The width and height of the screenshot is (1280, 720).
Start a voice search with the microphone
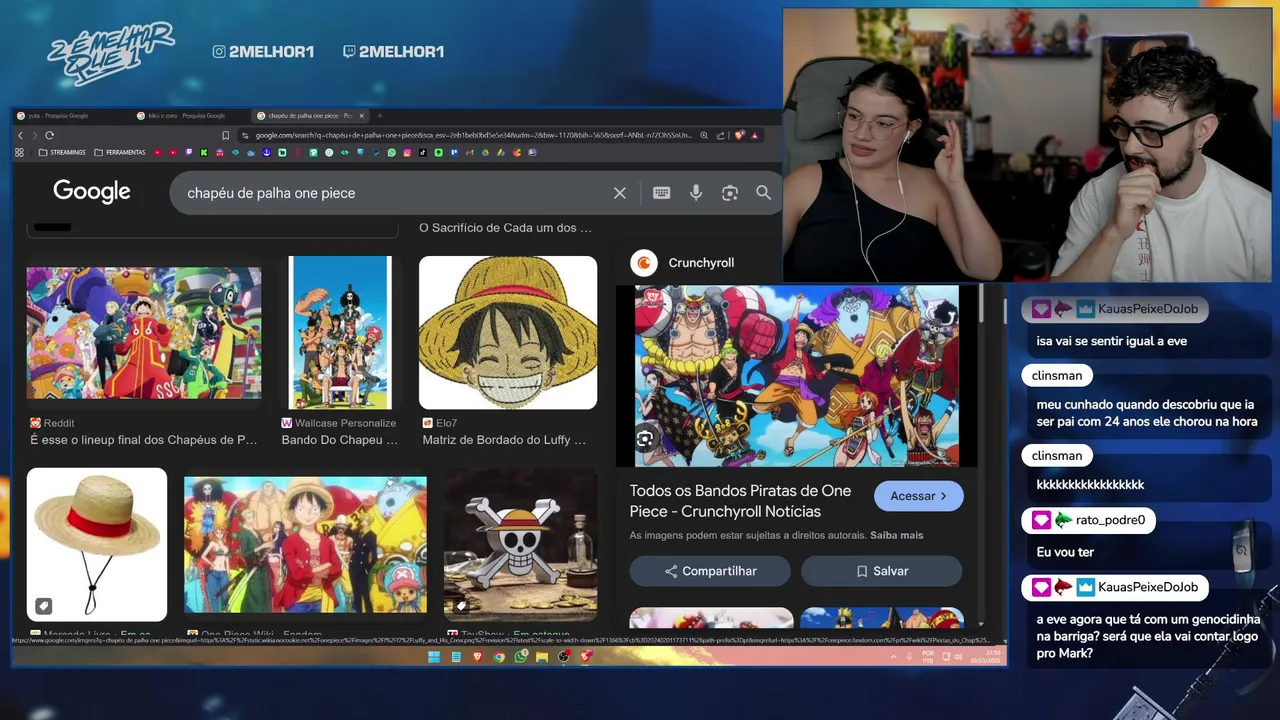click(696, 193)
